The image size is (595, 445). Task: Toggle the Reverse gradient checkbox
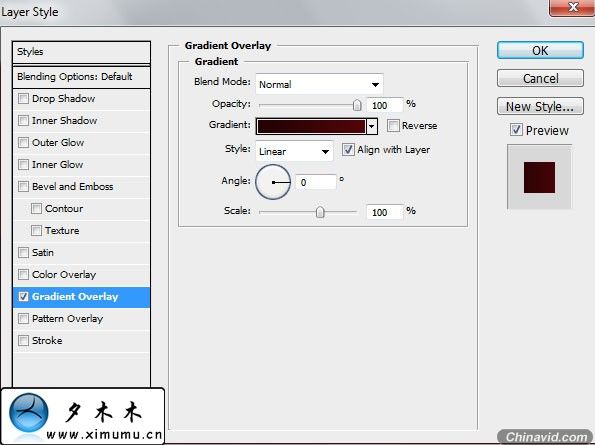tap(393, 126)
